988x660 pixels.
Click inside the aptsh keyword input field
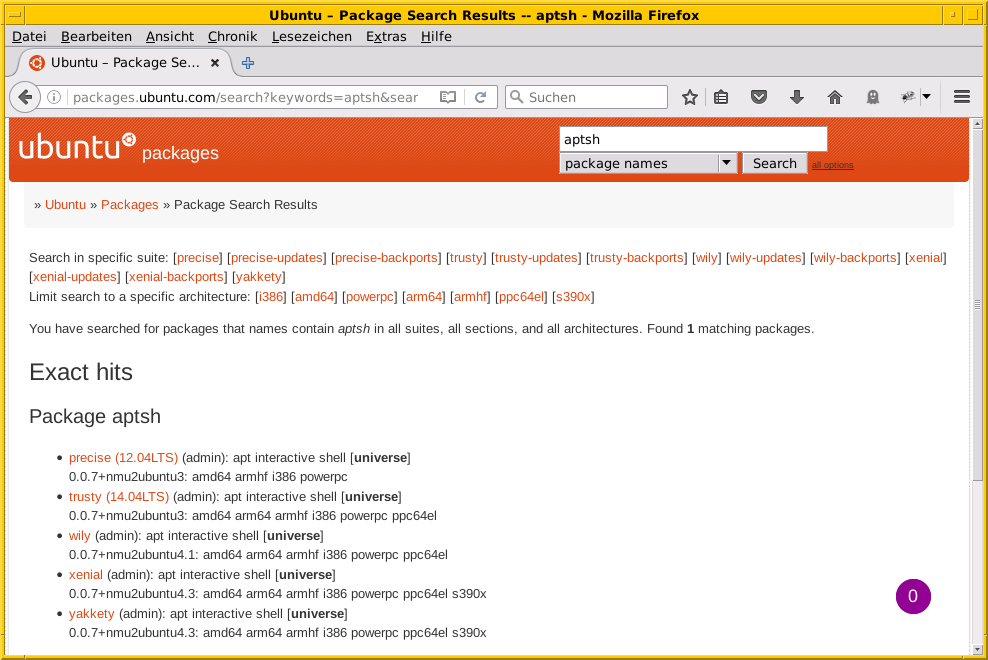pos(692,138)
